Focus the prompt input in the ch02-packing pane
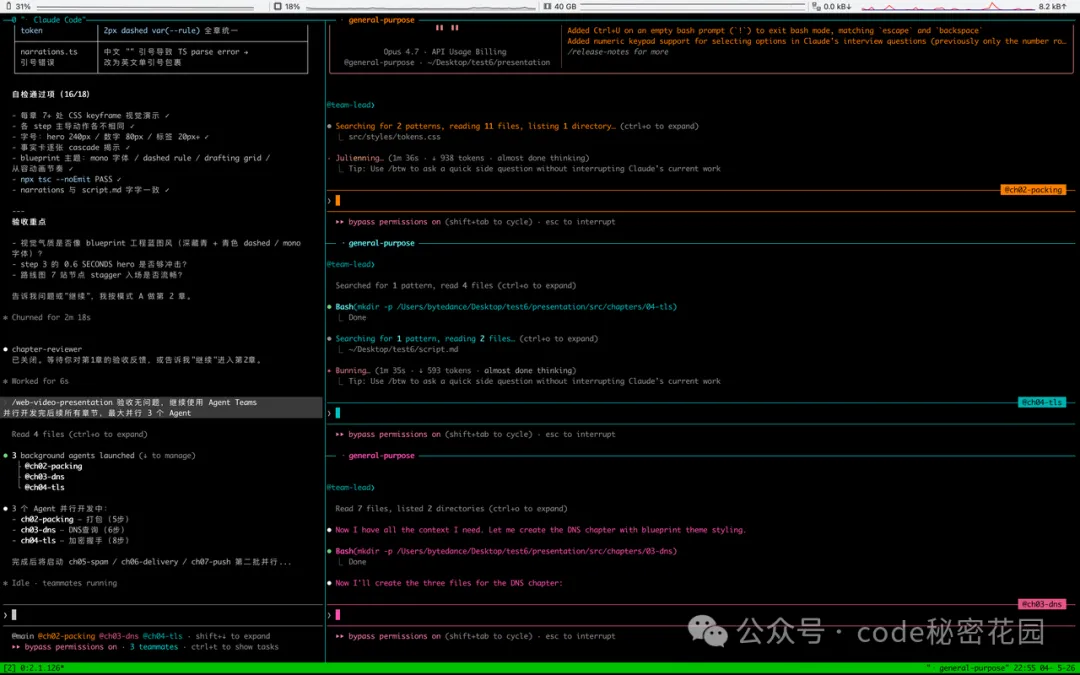Image resolution: width=1080 pixels, height=675 pixels. pos(701,200)
